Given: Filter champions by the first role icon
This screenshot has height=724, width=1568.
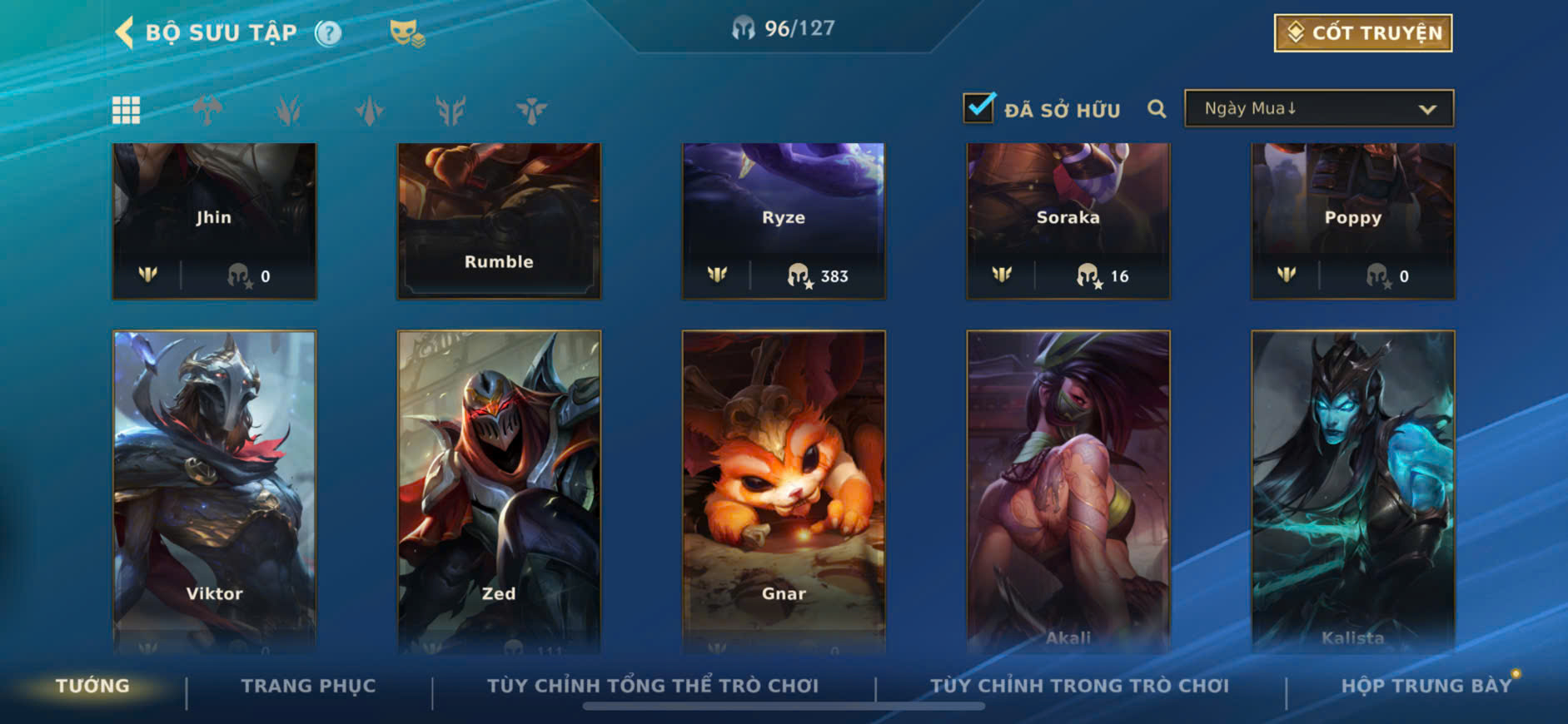Looking at the screenshot, I should [207, 110].
